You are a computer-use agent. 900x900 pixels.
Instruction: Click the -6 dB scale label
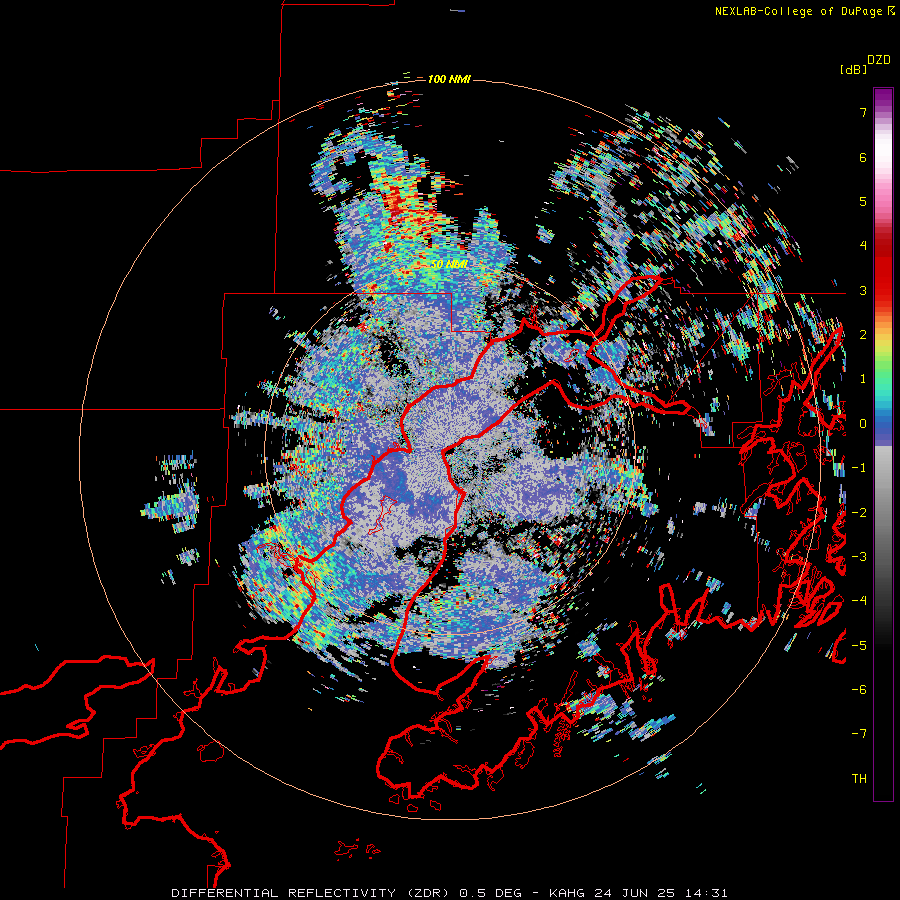pyautogui.click(x=859, y=689)
